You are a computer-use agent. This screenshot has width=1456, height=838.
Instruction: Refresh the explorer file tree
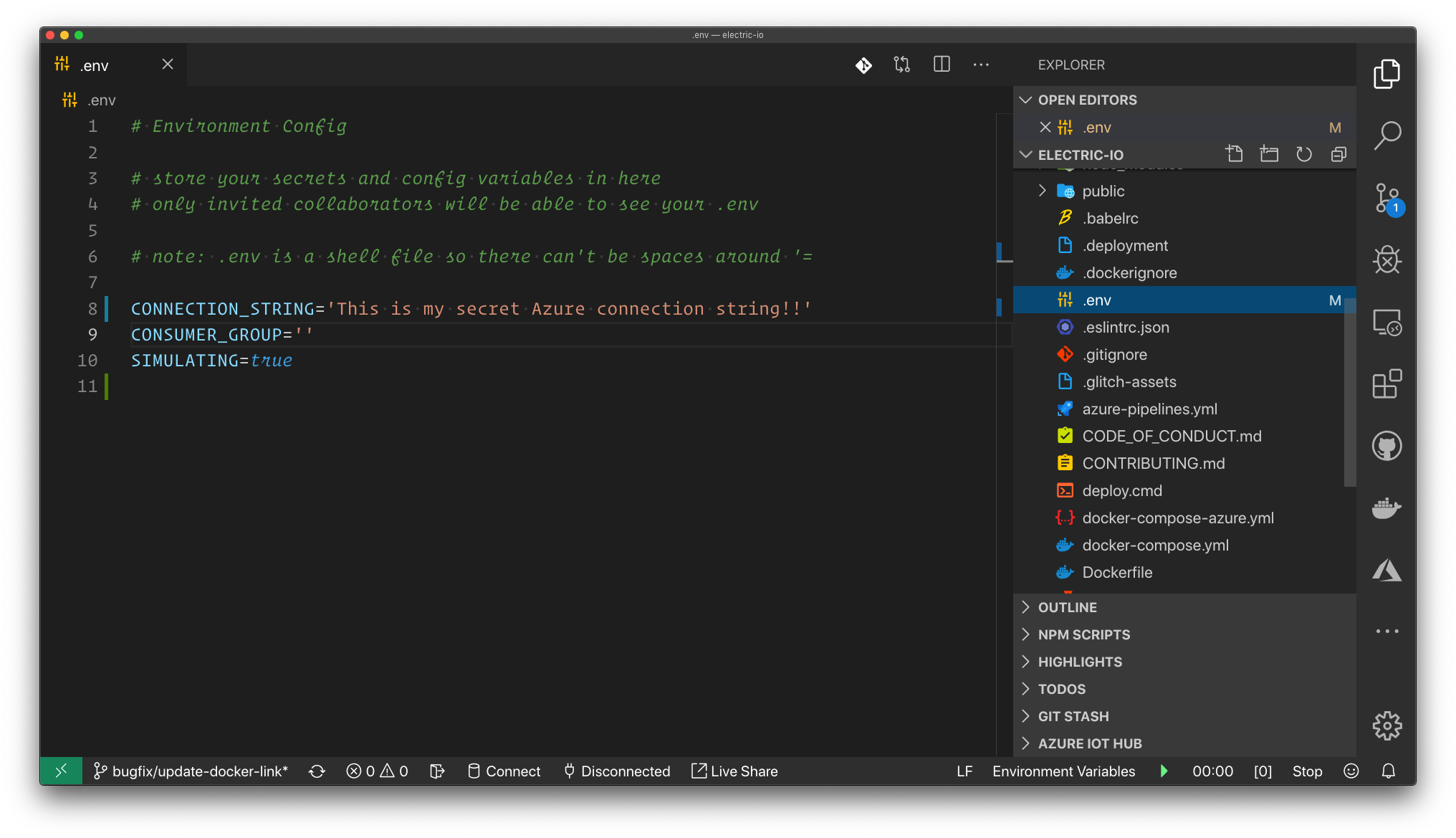(x=1303, y=154)
